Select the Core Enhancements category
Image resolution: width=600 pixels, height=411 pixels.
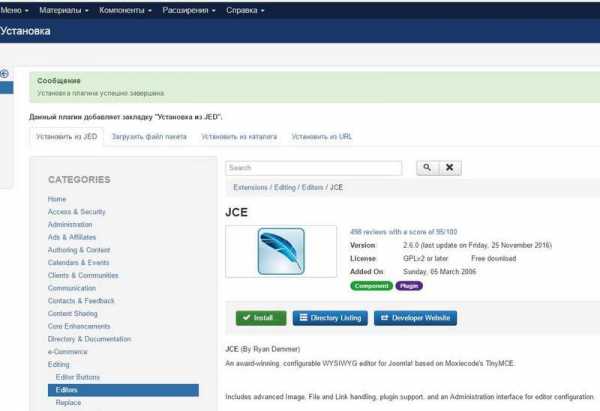pyautogui.click(x=79, y=326)
